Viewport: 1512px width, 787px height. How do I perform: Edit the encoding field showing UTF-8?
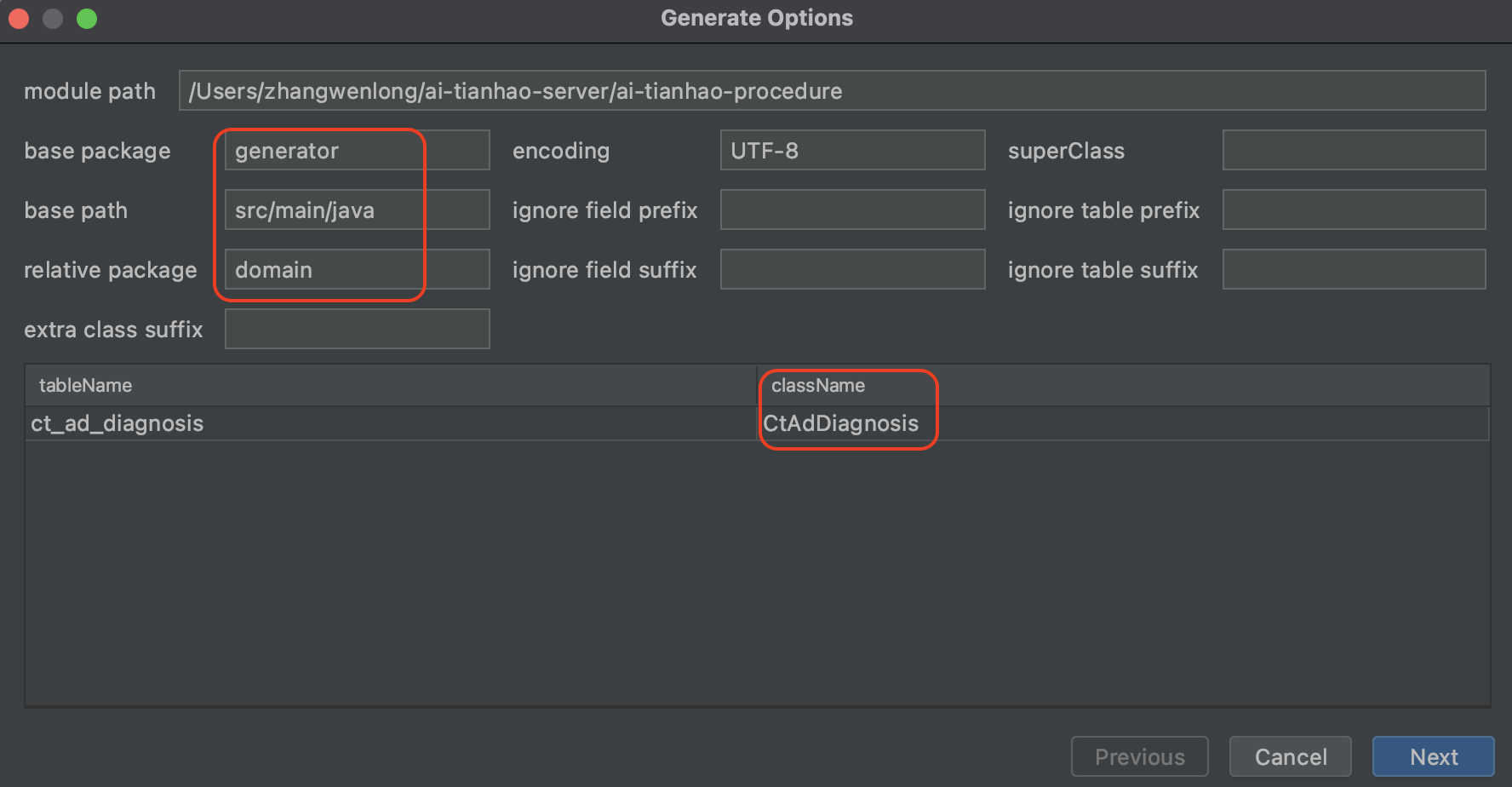pos(852,151)
